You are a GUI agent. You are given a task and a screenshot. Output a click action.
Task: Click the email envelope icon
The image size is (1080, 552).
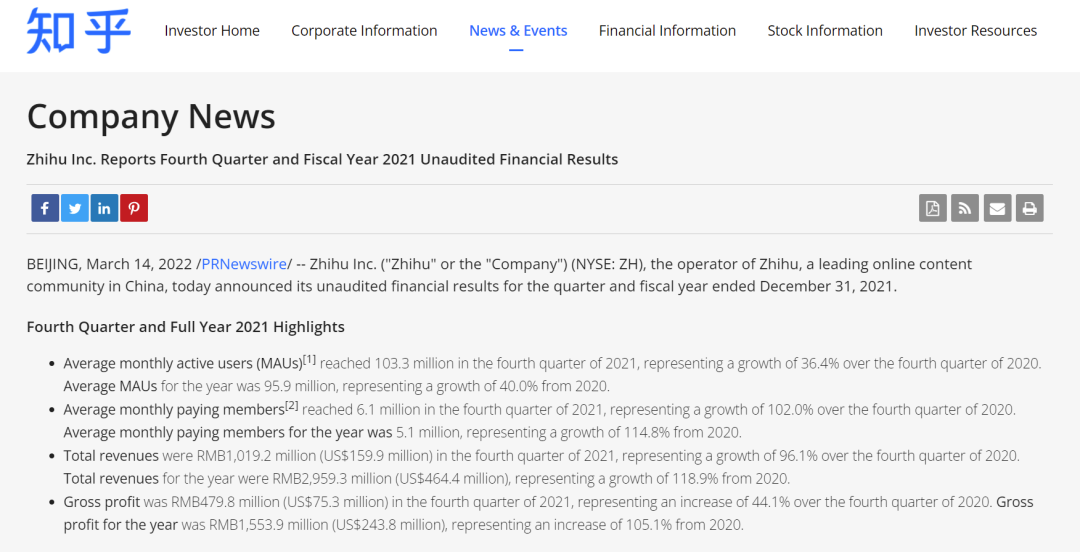click(997, 208)
